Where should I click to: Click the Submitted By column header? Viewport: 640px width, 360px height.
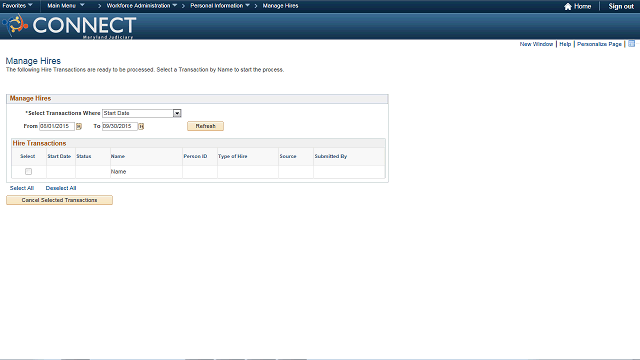(331, 156)
